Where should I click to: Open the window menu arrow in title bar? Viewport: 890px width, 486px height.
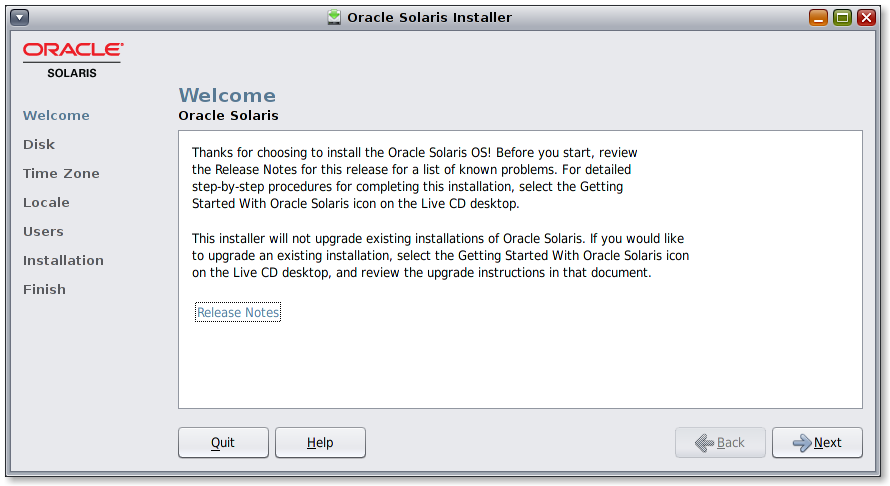[19, 18]
